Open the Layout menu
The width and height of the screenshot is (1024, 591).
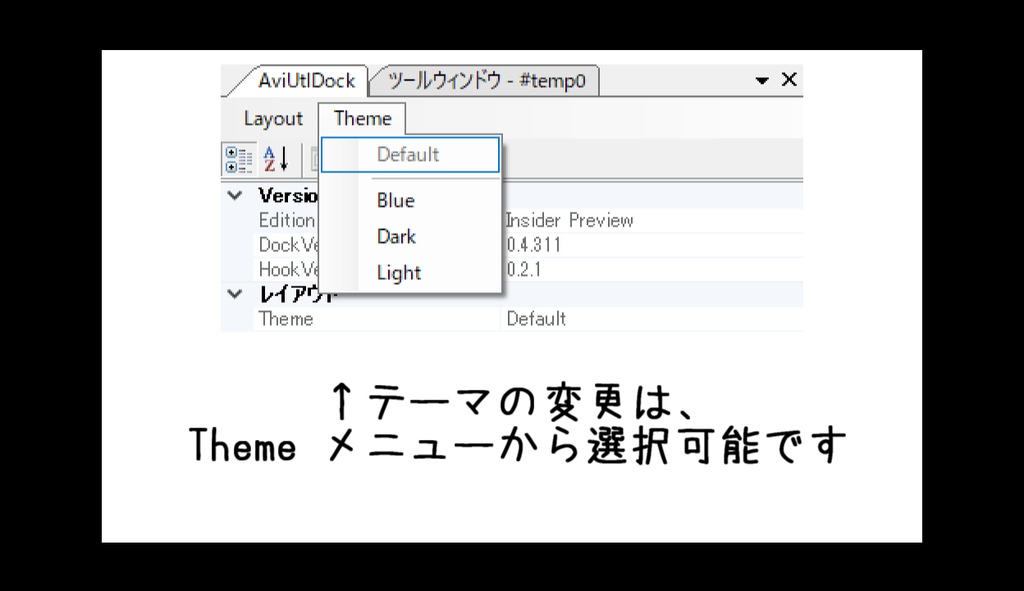tap(271, 118)
